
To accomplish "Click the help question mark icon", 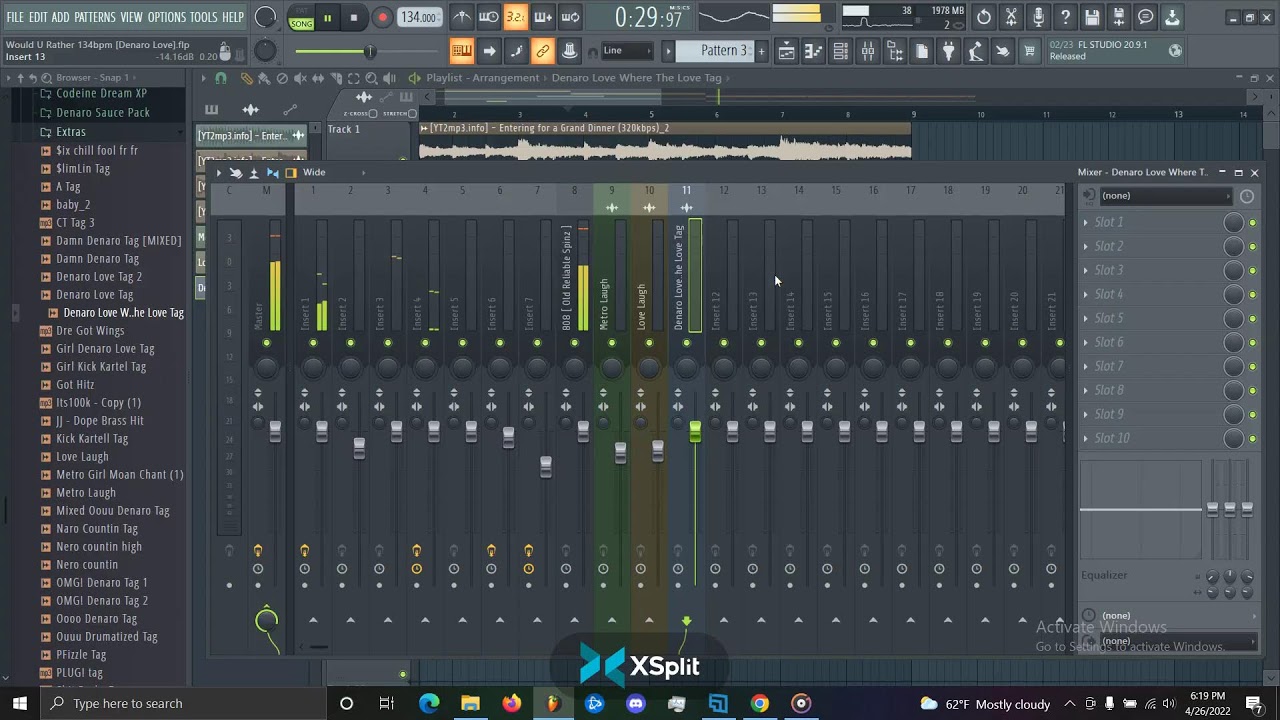I will pos(1065,17).
